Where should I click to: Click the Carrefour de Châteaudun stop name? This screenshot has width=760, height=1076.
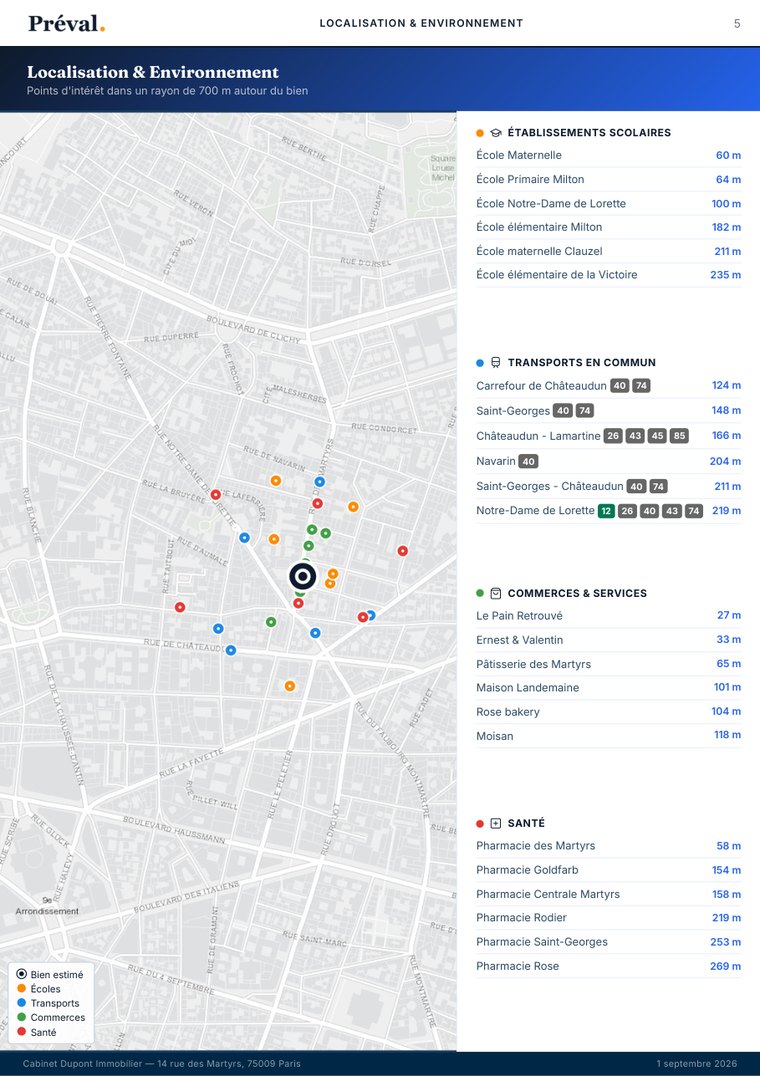pos(541,386)
